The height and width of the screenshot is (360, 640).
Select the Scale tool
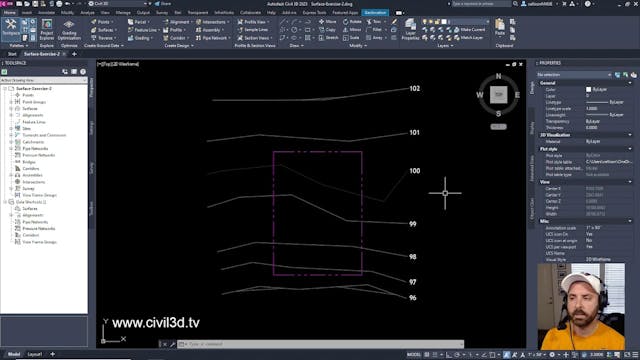351,38
